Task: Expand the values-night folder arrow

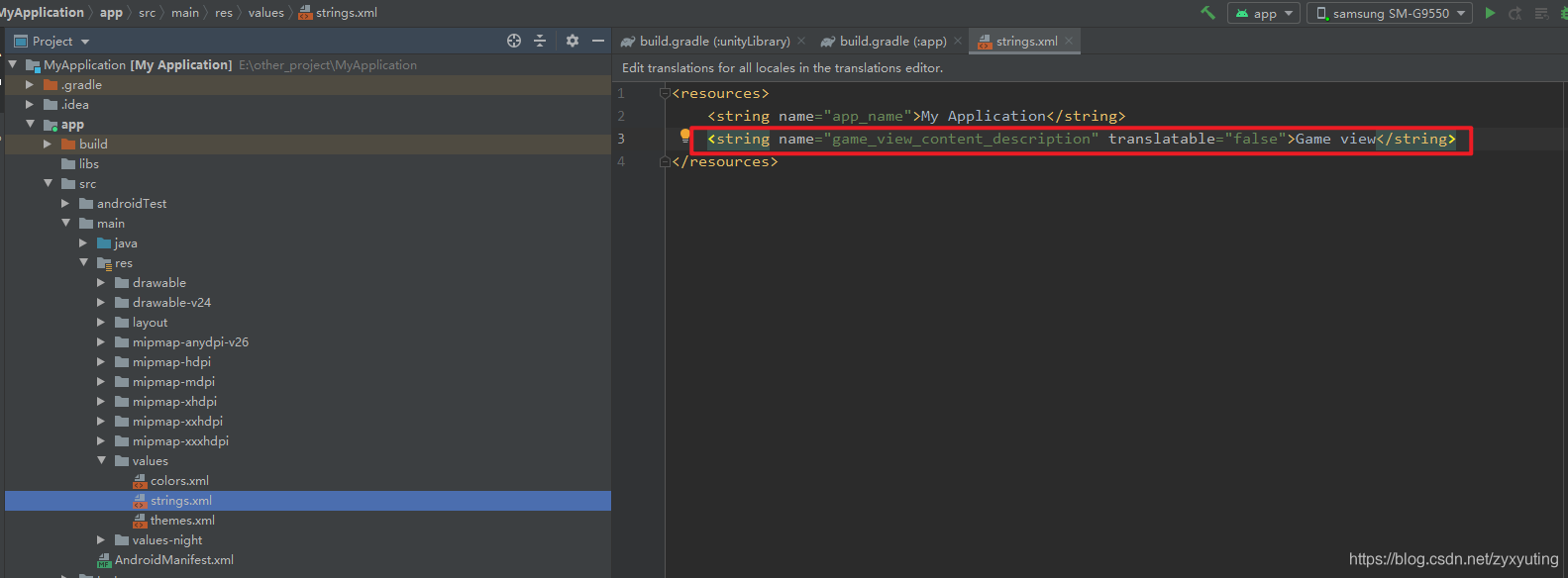Action: click(x=101, y=539)
